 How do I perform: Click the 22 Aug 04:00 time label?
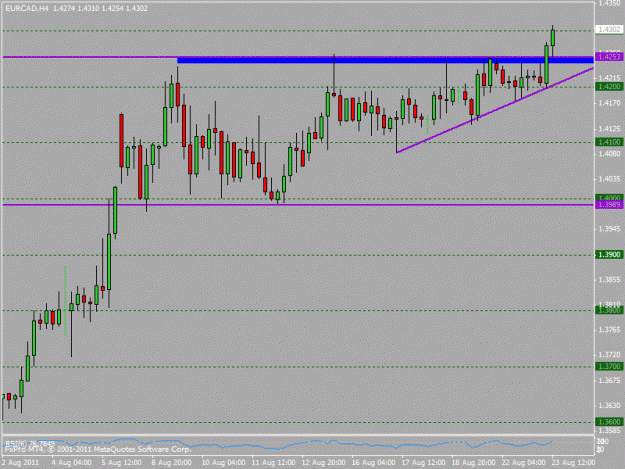[x=523, y=462]
